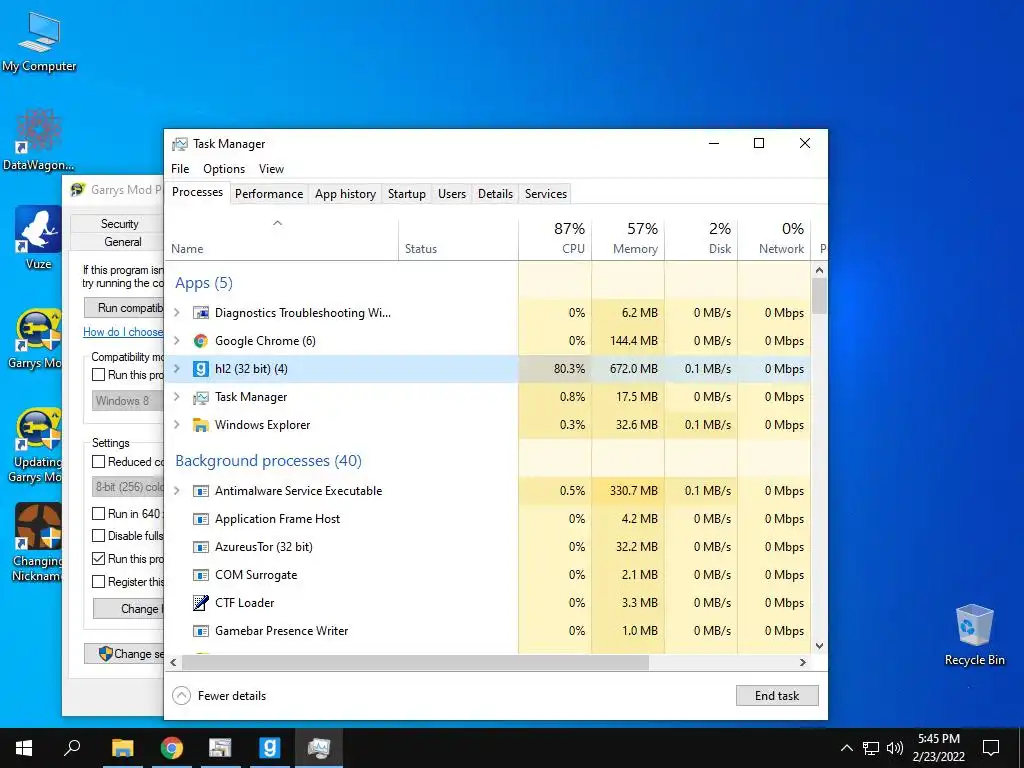1024x768 pixels.
Task: Open the Garrys Mod desktop shortcut
Action: (x=38, y=340)
